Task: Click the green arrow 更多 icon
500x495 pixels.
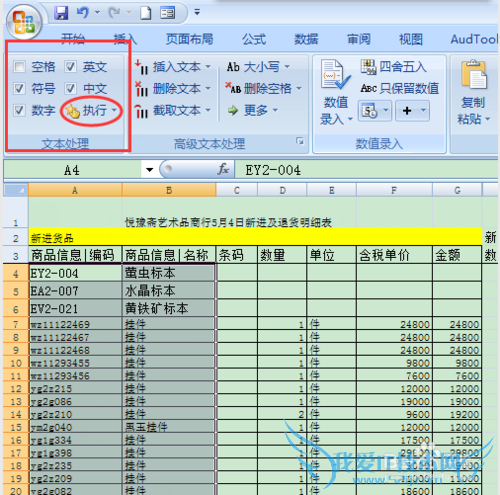Action: pos(233,110)
